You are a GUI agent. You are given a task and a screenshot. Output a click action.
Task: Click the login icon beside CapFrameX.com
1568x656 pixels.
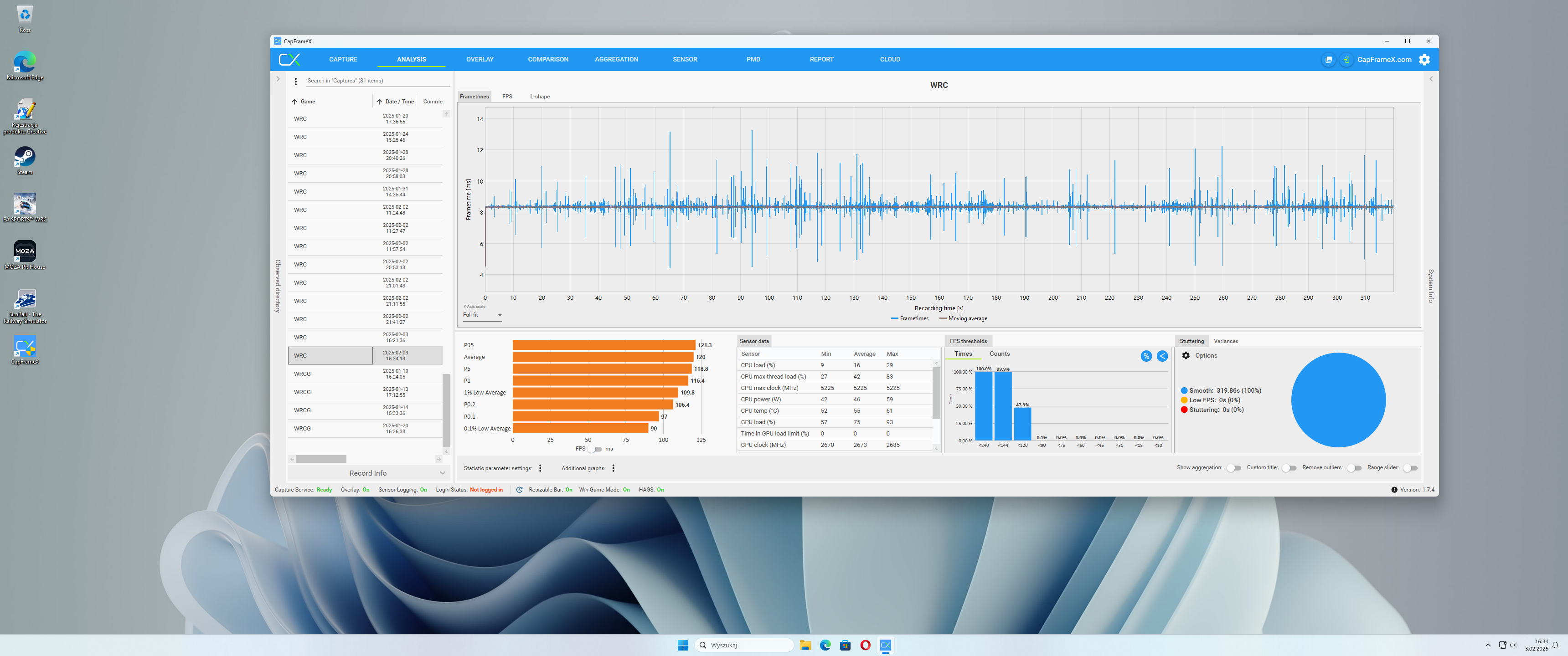1346,60
